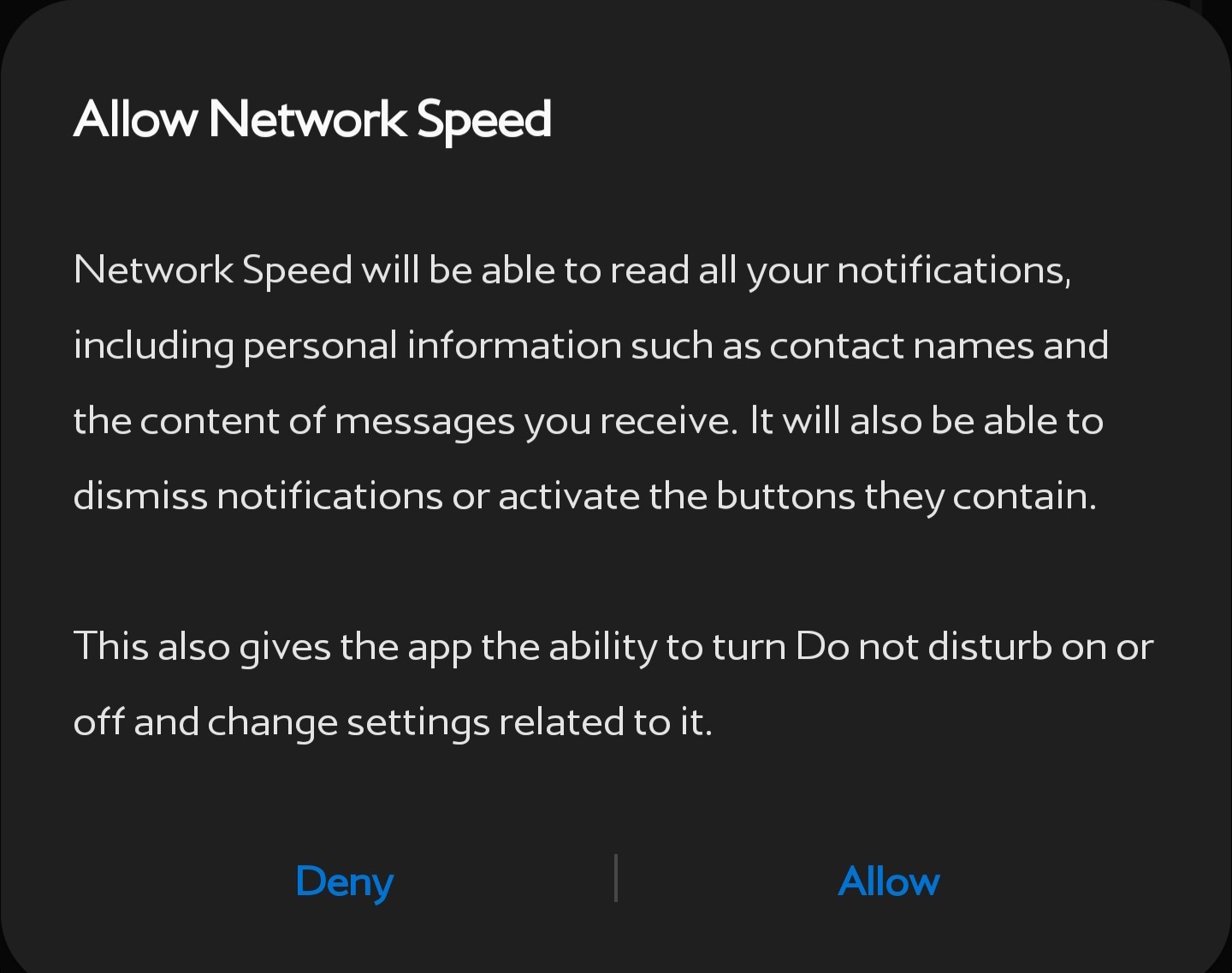Click the word 'notifications,' ending the first line
This screenshot has width=1232, height=973.
point(953,270)
